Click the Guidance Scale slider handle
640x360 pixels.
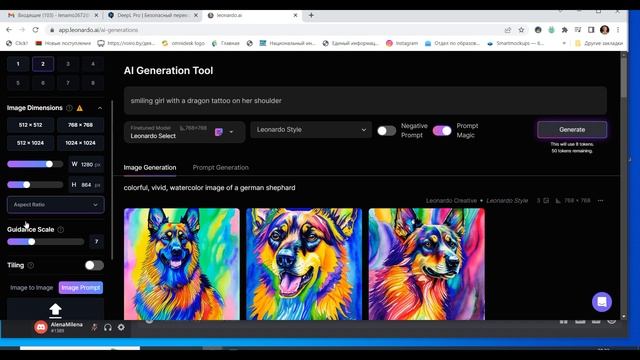(31, 242)
